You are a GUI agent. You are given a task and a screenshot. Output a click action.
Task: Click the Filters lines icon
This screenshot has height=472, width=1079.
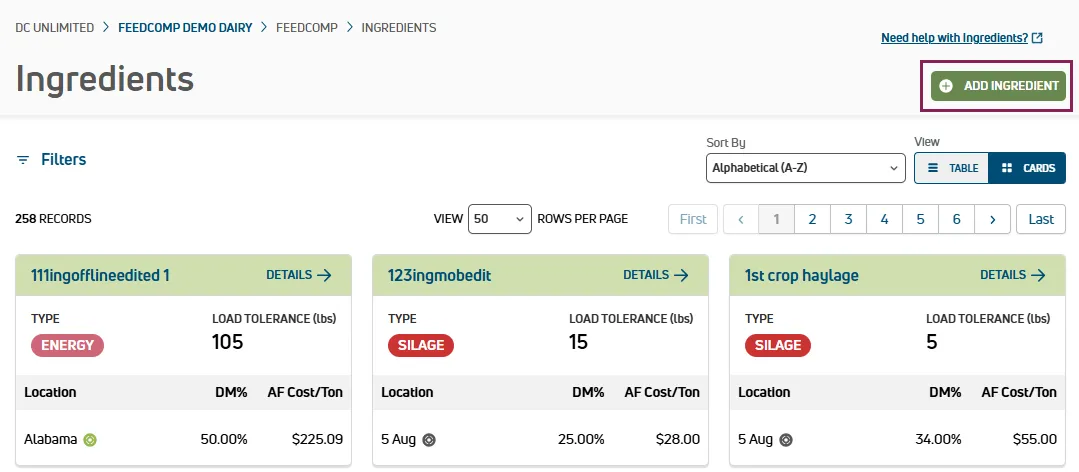(x=23, y=160)
